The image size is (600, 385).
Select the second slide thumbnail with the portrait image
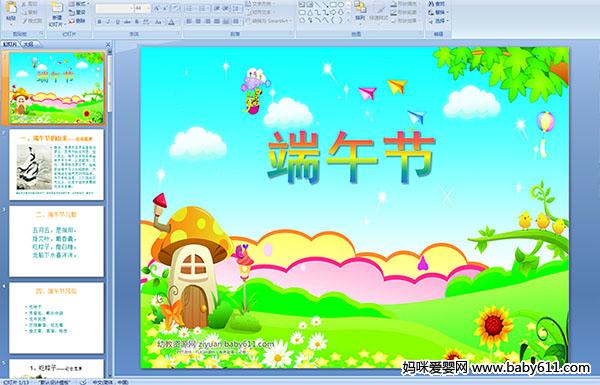coord(56,165)
